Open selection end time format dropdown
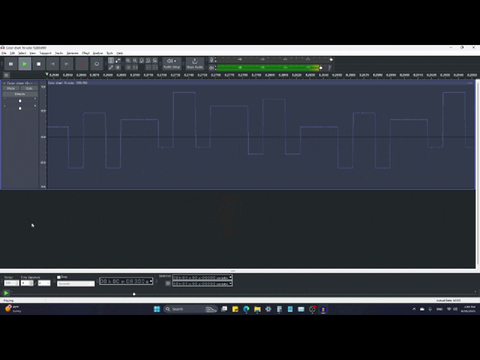The width and height of the screenshot is (480, 360). pyautogui.click(x=230, y=284)
